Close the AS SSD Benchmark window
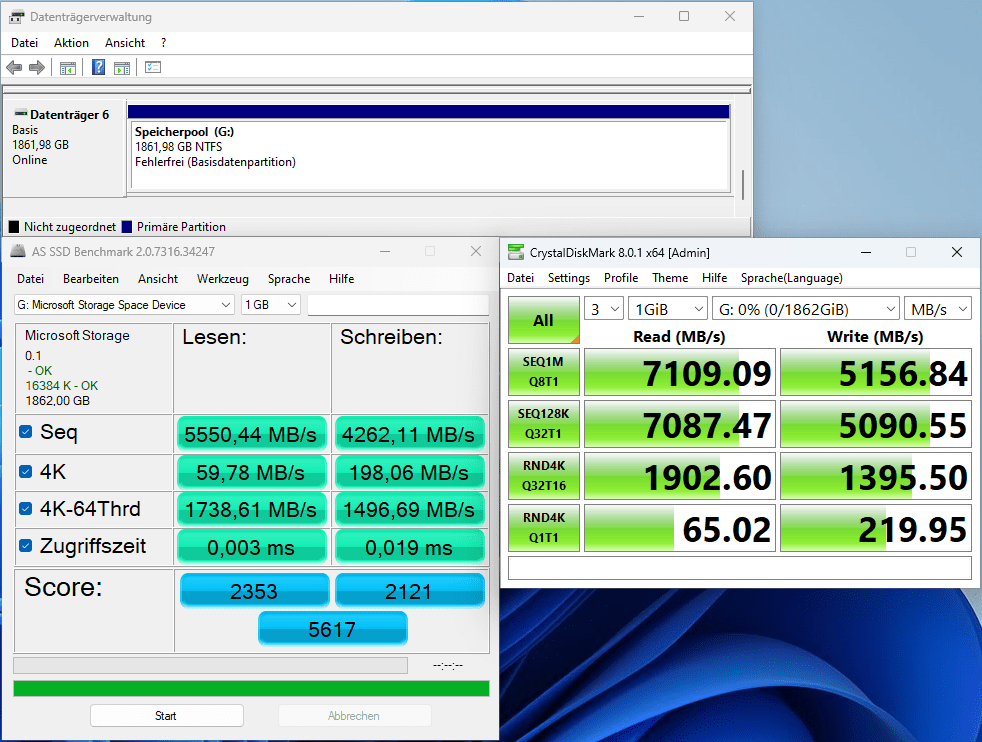 click(476, 251)
